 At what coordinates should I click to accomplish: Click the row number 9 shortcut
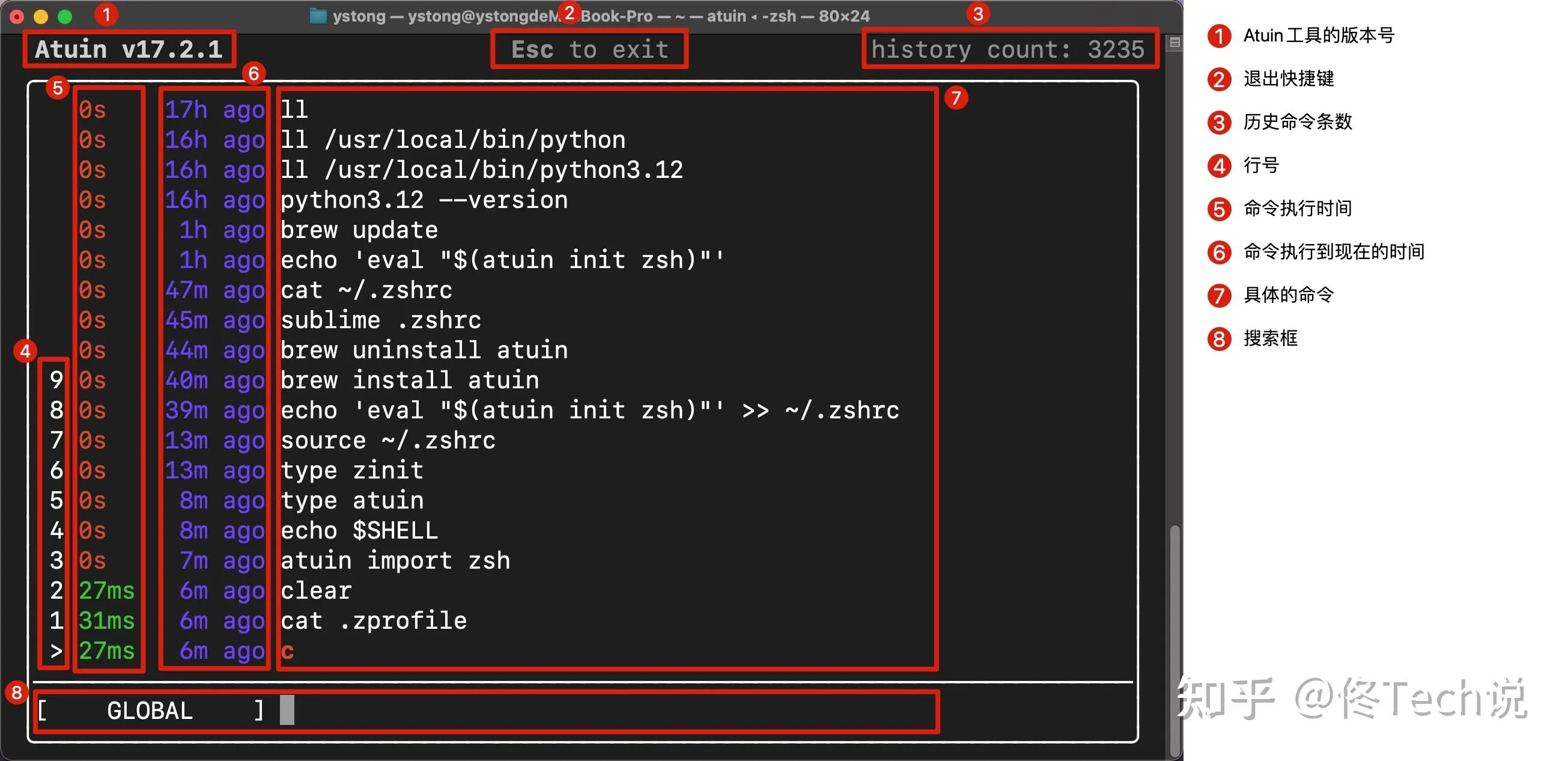56,380
